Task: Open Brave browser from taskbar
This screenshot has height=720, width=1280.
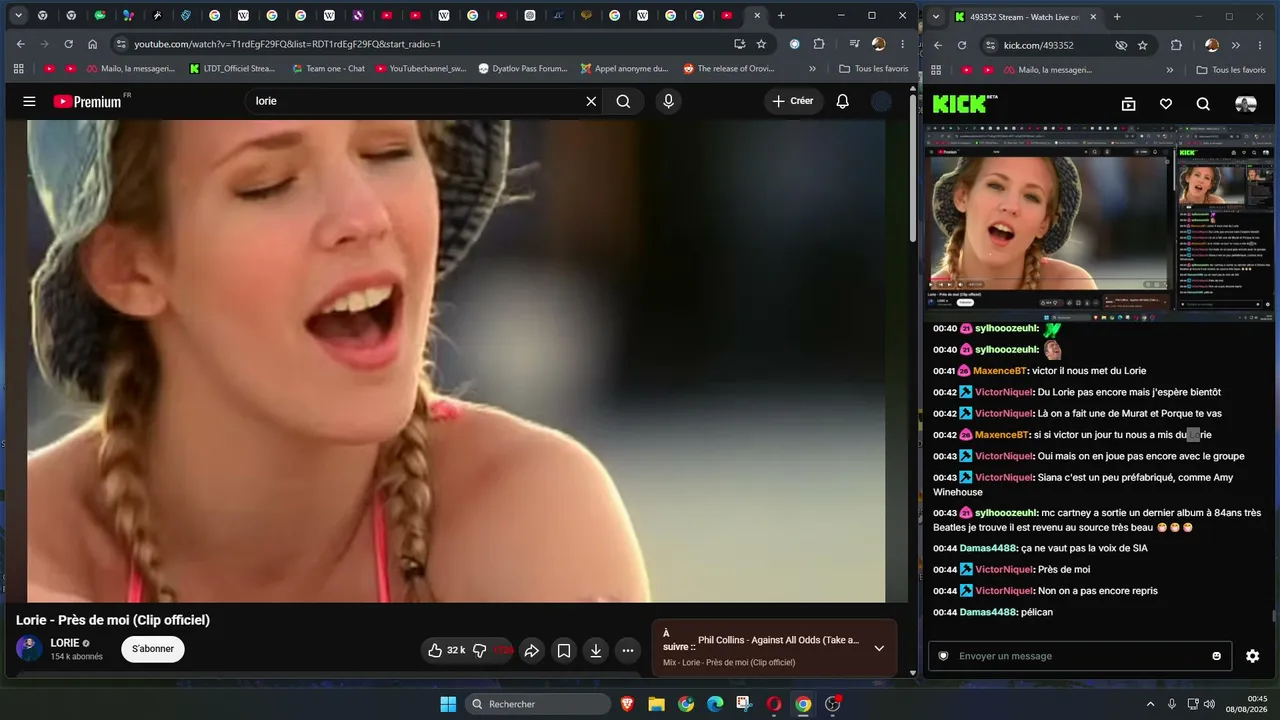Action: pyautogui.click(x=627, y=704)
